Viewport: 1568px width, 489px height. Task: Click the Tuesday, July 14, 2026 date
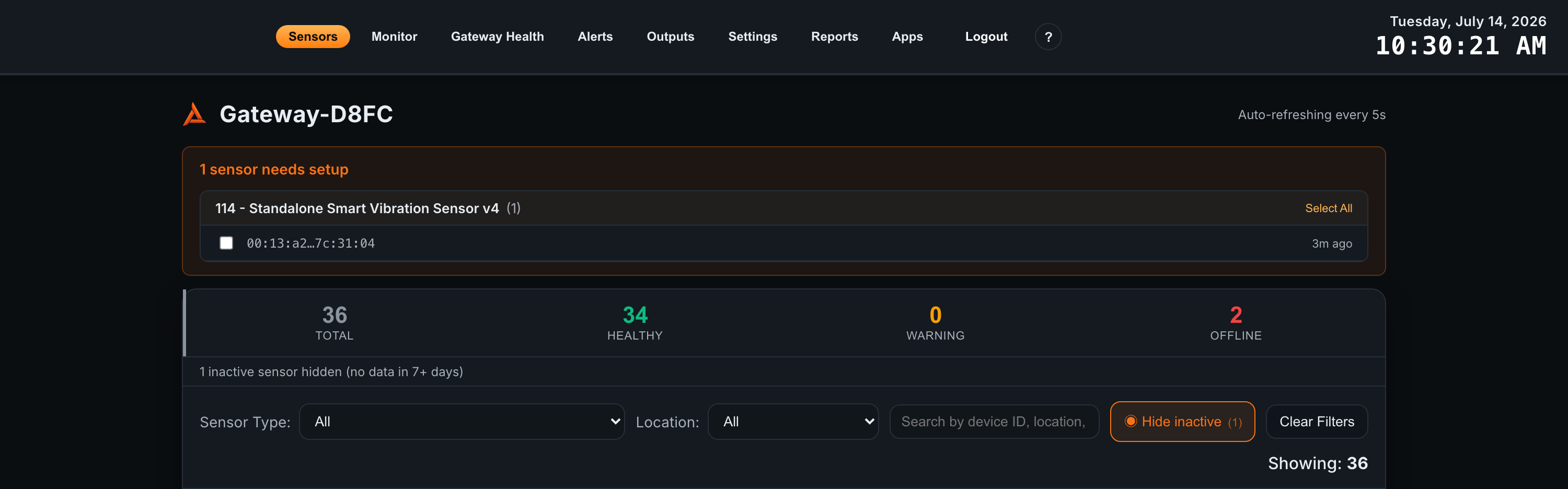[x=1468, y=21]
